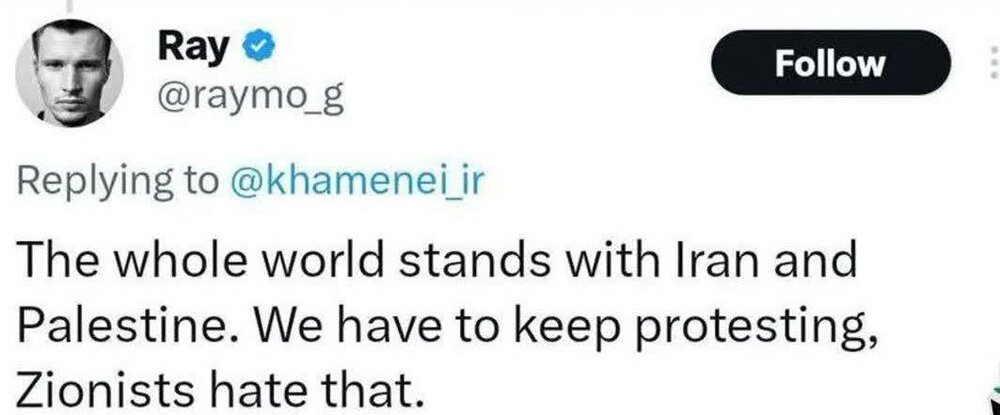The image size is (1000, 415).
Task: Click the black Follow button
Action: pos(830,65)
